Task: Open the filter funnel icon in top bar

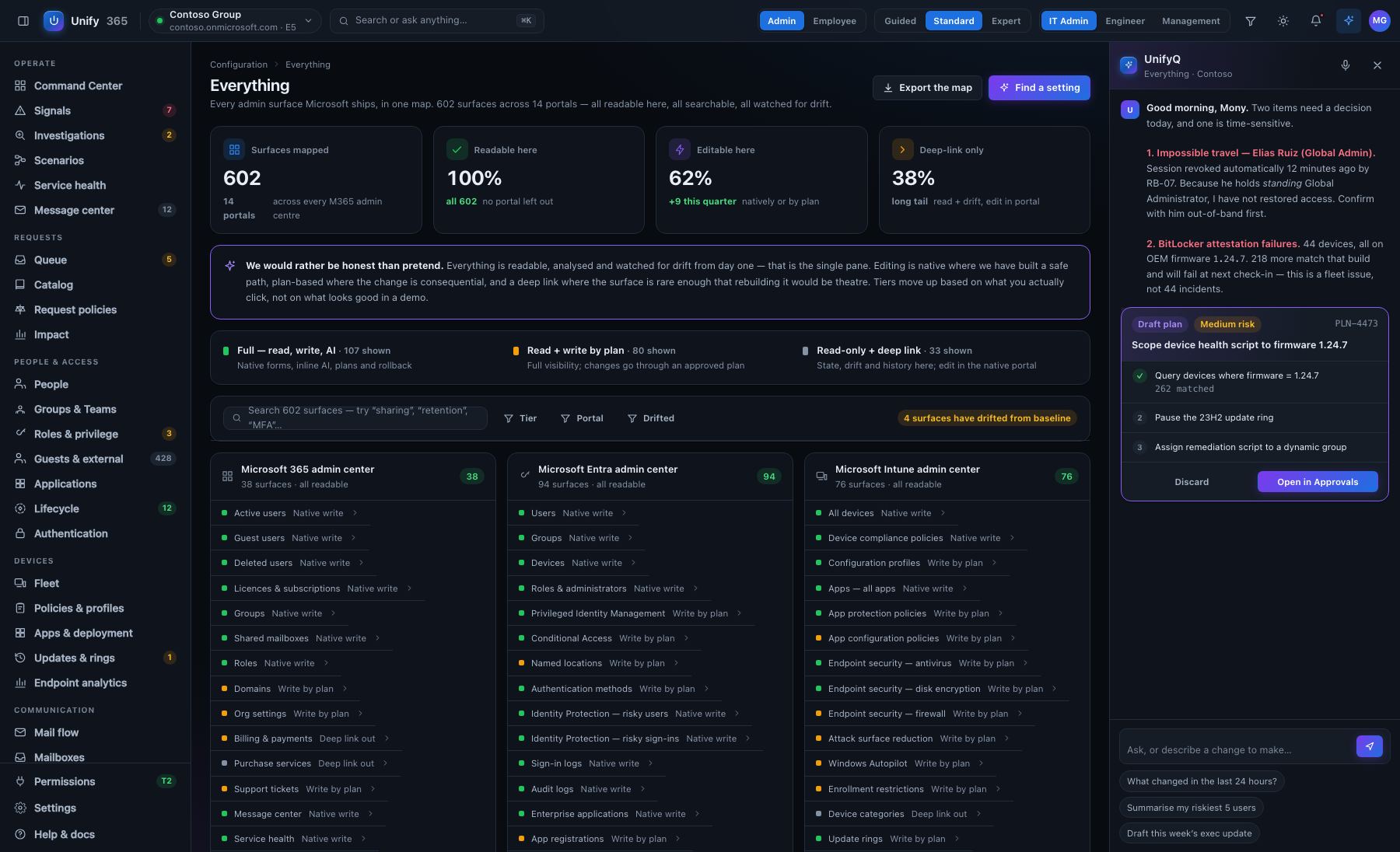Action: (x=1251, y=21)
